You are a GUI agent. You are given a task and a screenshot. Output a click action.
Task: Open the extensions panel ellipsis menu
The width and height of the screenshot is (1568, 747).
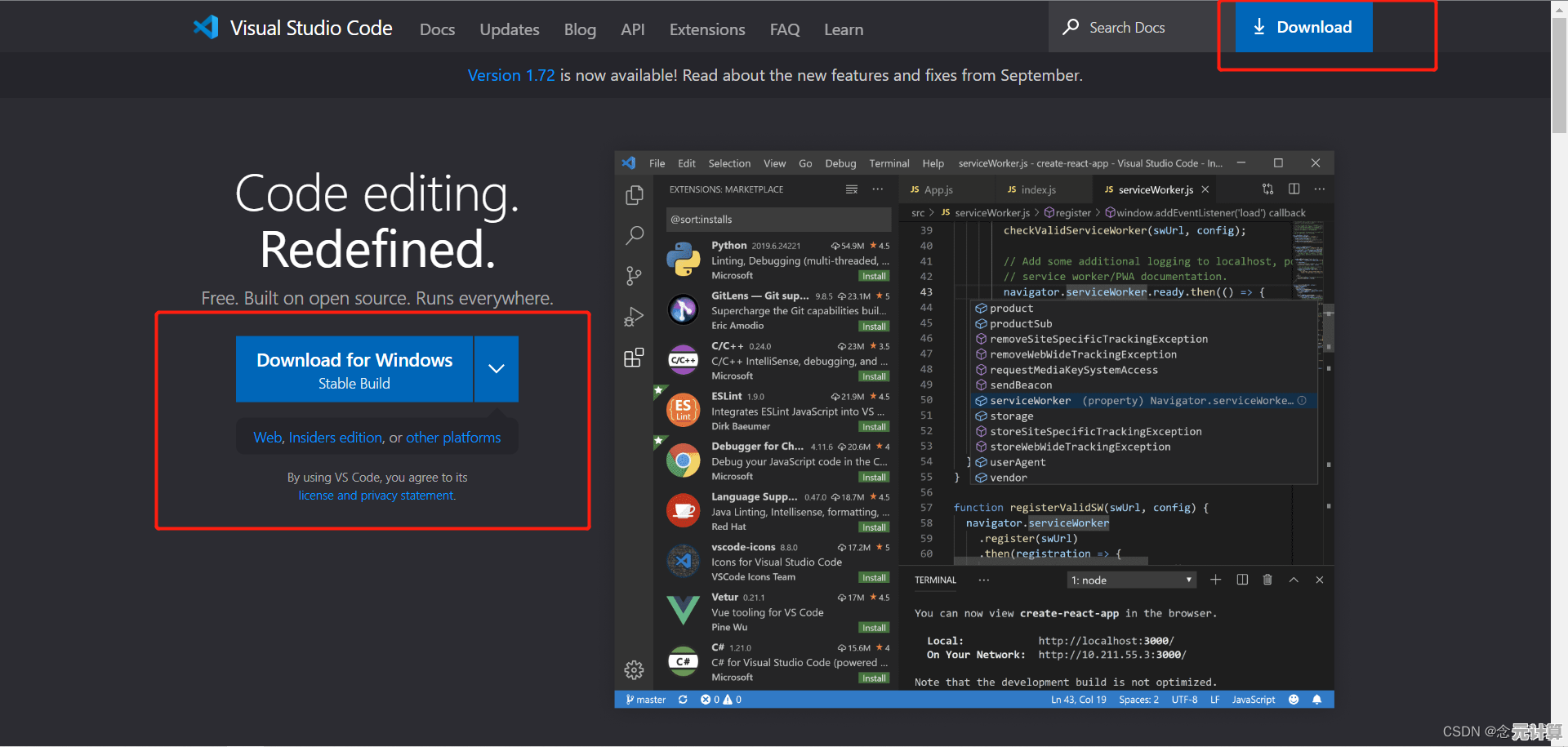click(x=878, y=189)
